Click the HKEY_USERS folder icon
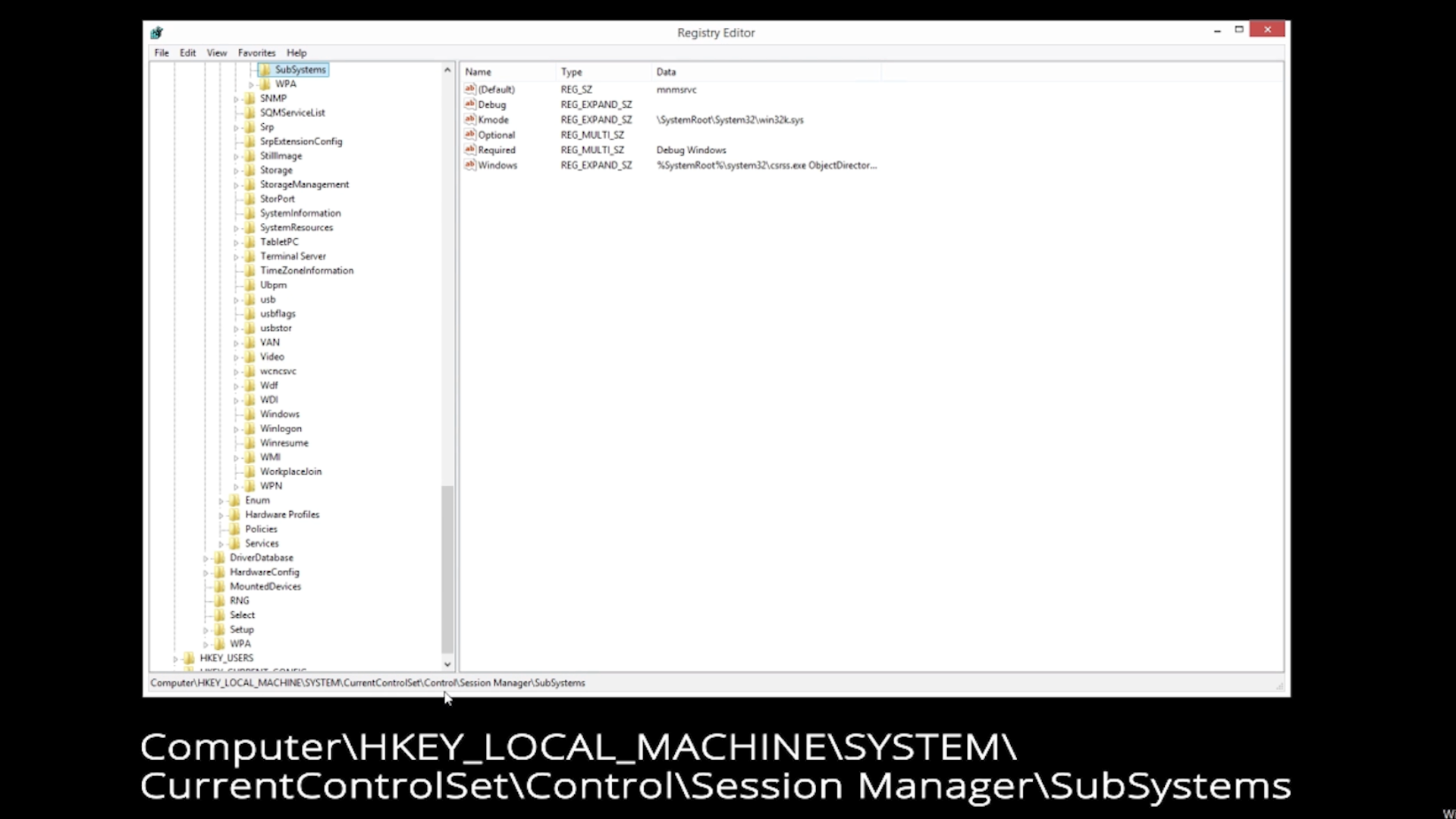 tap(189, 658)
